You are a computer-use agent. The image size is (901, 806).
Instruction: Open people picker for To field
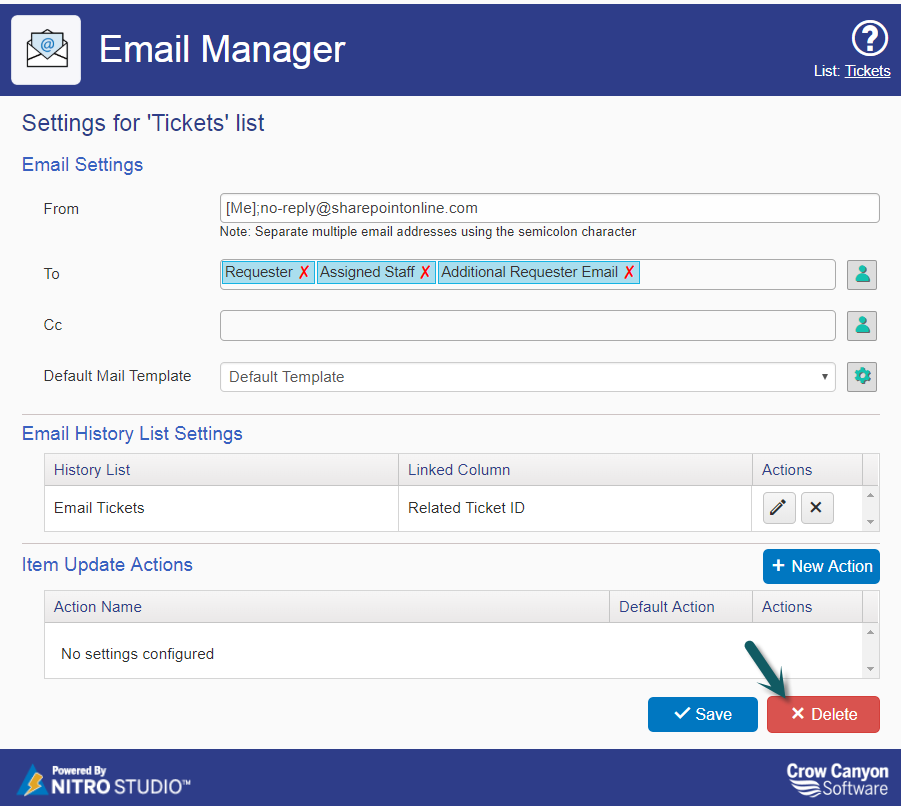(x=861, y=275)
